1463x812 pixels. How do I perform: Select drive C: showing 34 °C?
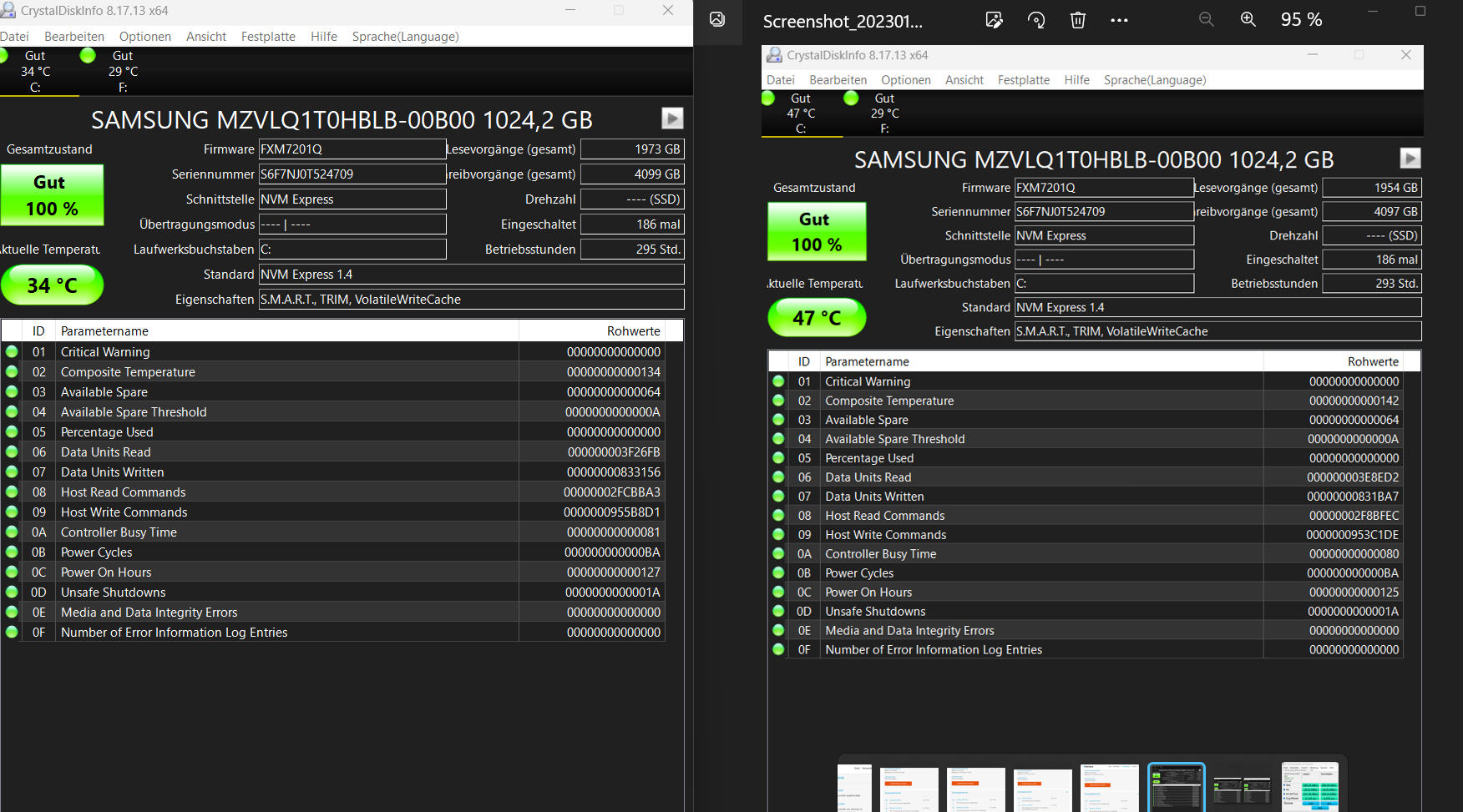(35, 72)
